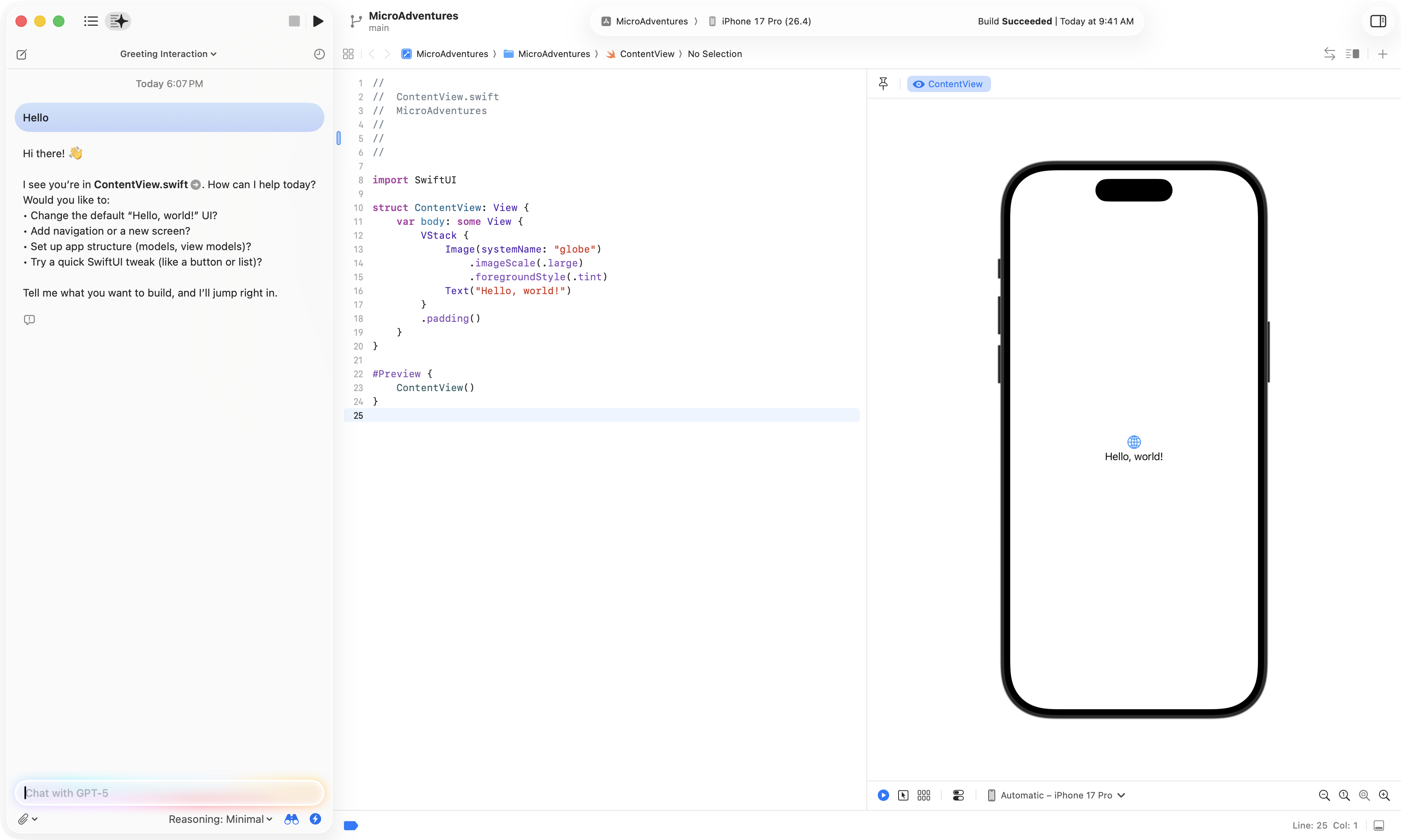The width and height of the screenshot is (1401, 840).
Task: Select the MicroAdventures folder breadcrumb
Action: 547,54
